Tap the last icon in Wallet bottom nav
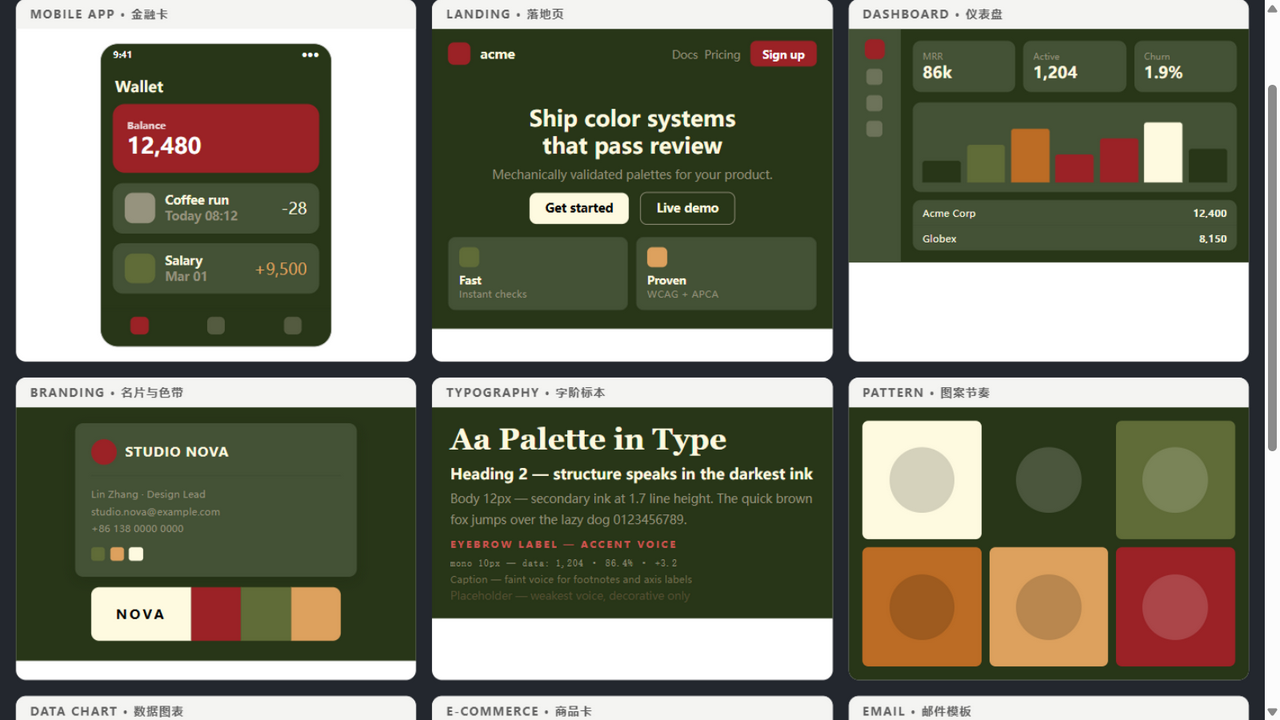 pyautogui.click(x=292, y=325)
